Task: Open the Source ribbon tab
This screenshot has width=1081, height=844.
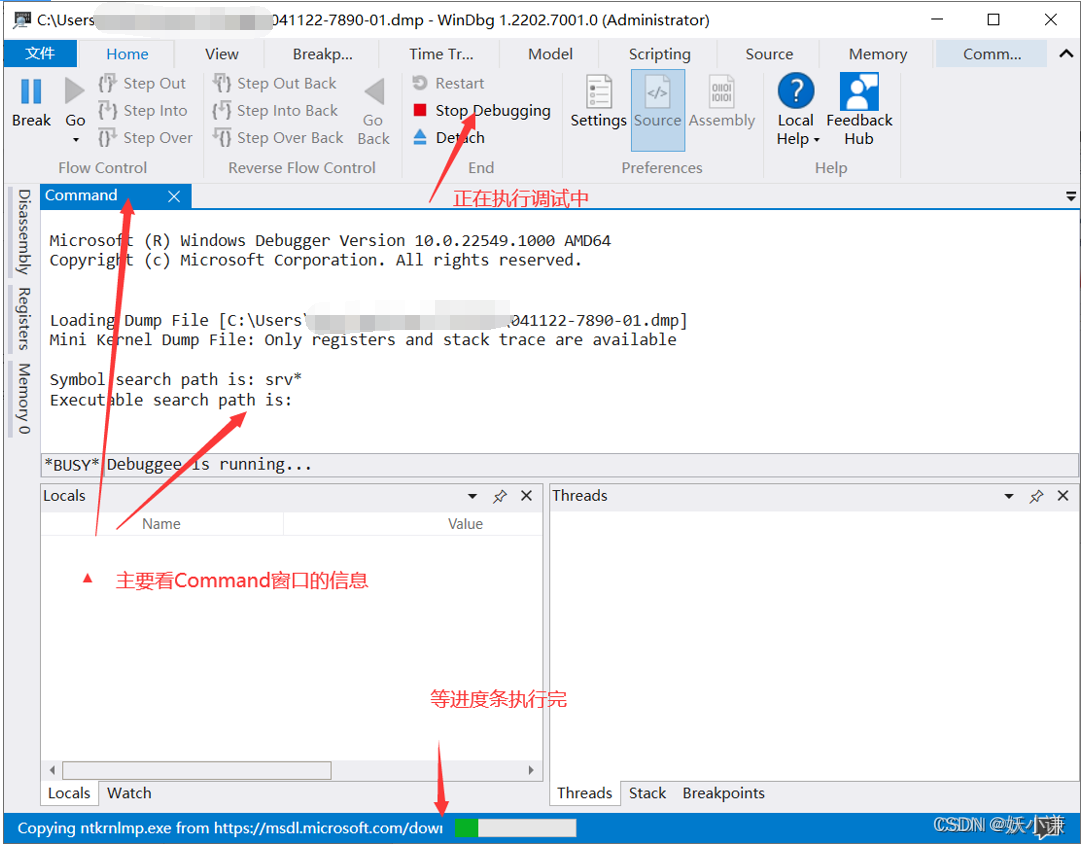Action: (769, 54)
